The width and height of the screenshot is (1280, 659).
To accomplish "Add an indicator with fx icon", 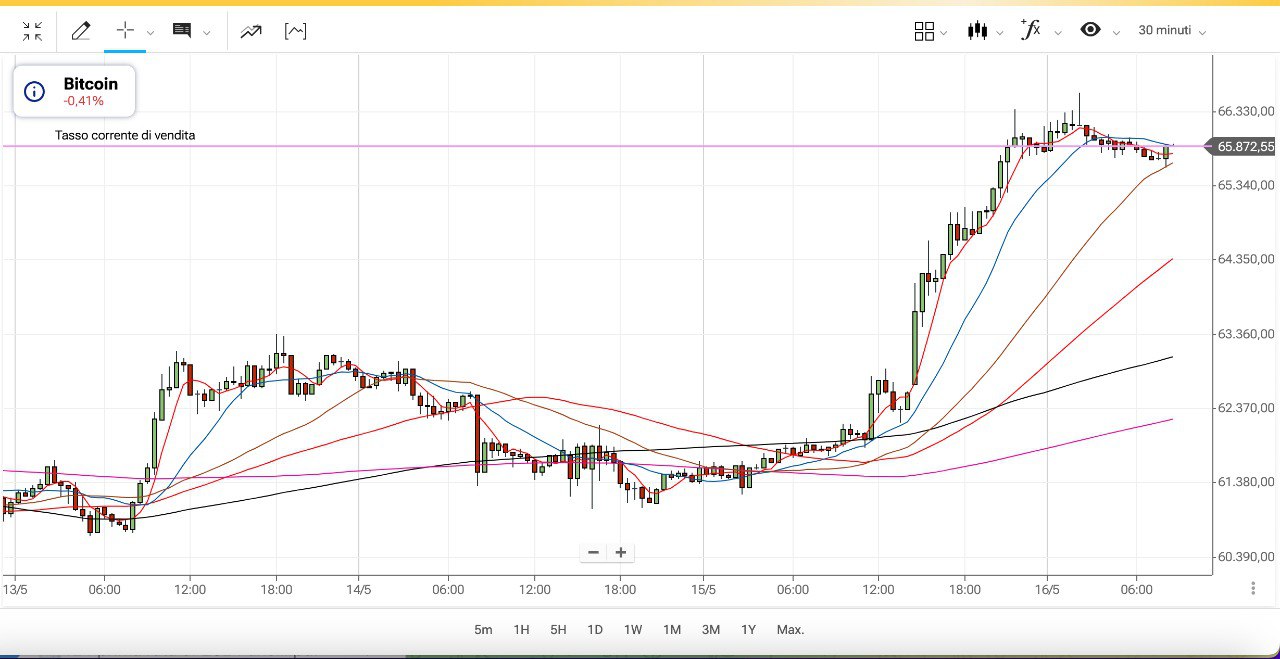I will click(1030, 30).
